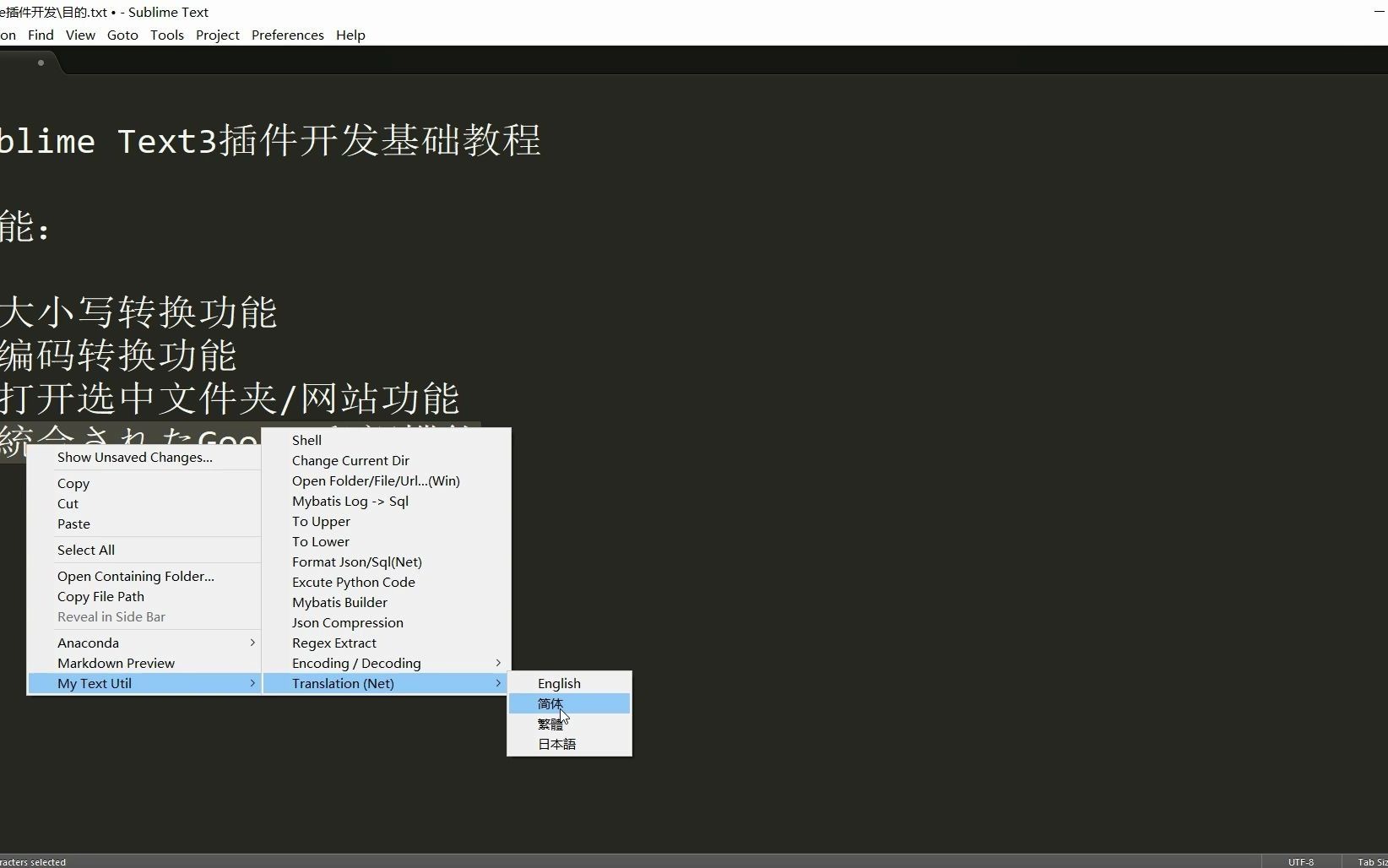Image resolution: width=1388 pixels, height=868 pixels.
Task: Select Format Json/Sql(Net)
Action: point(387,561)
